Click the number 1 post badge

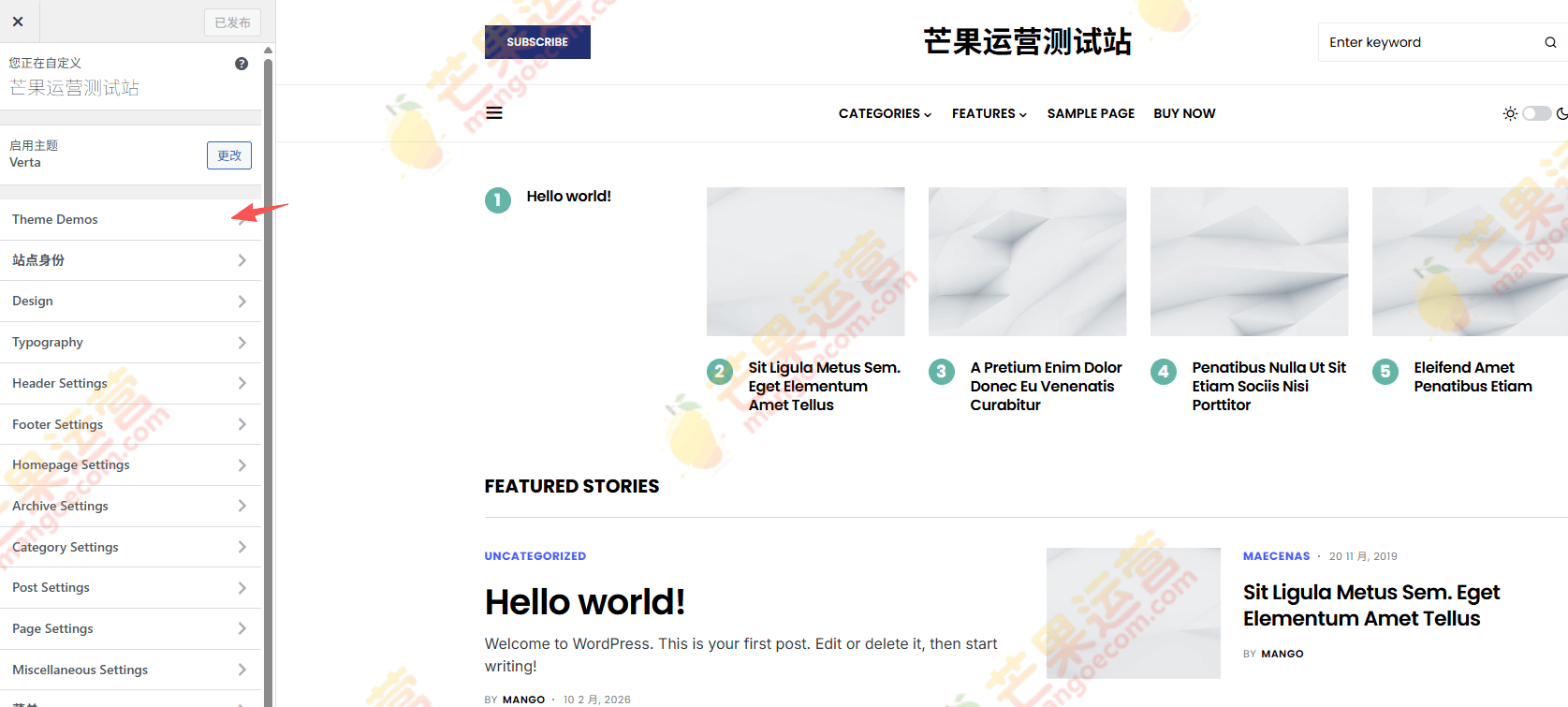498,199
